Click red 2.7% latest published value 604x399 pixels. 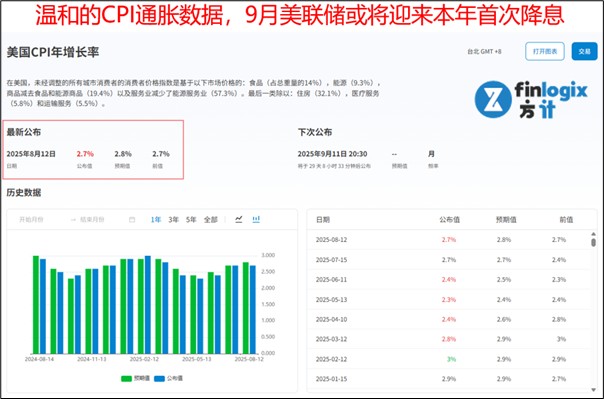point(85,154)
